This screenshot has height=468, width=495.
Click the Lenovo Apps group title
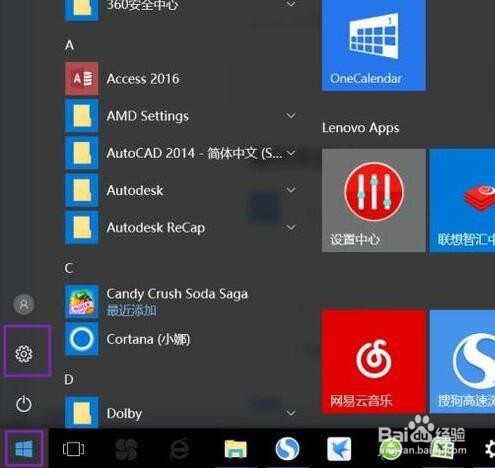pyautogui.click(x=360, y=128)
